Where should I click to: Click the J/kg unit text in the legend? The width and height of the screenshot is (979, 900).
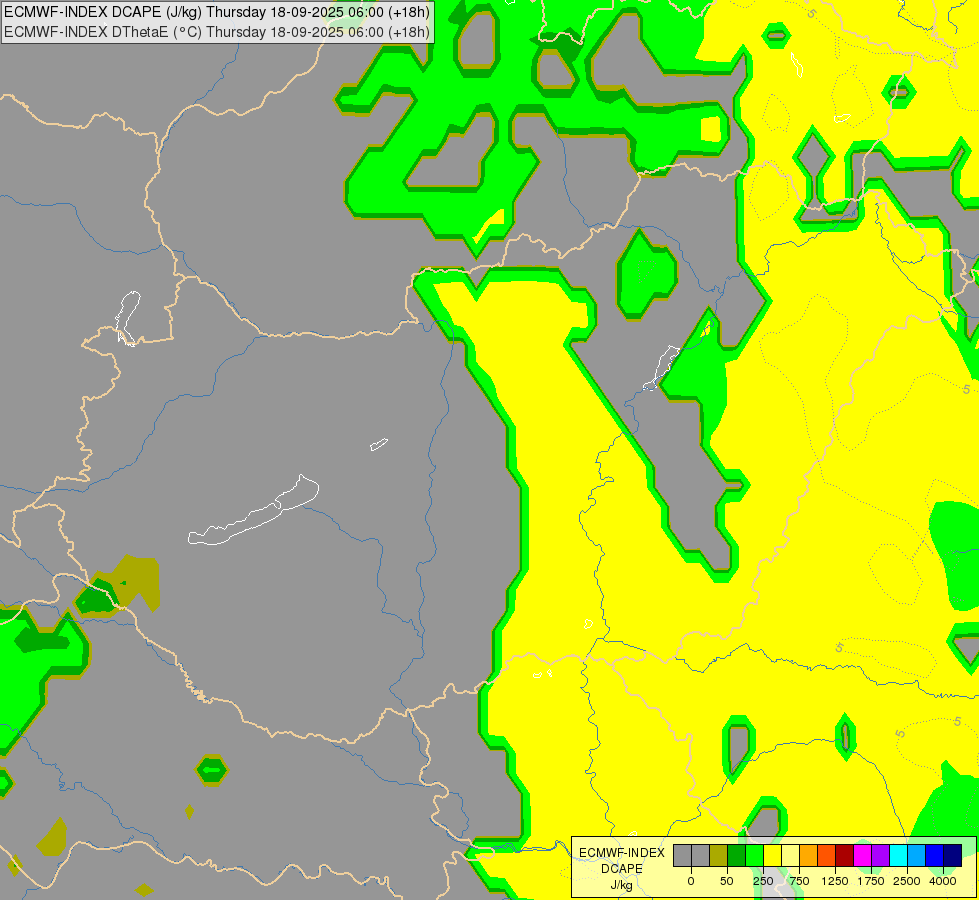[x=621, y=886]
